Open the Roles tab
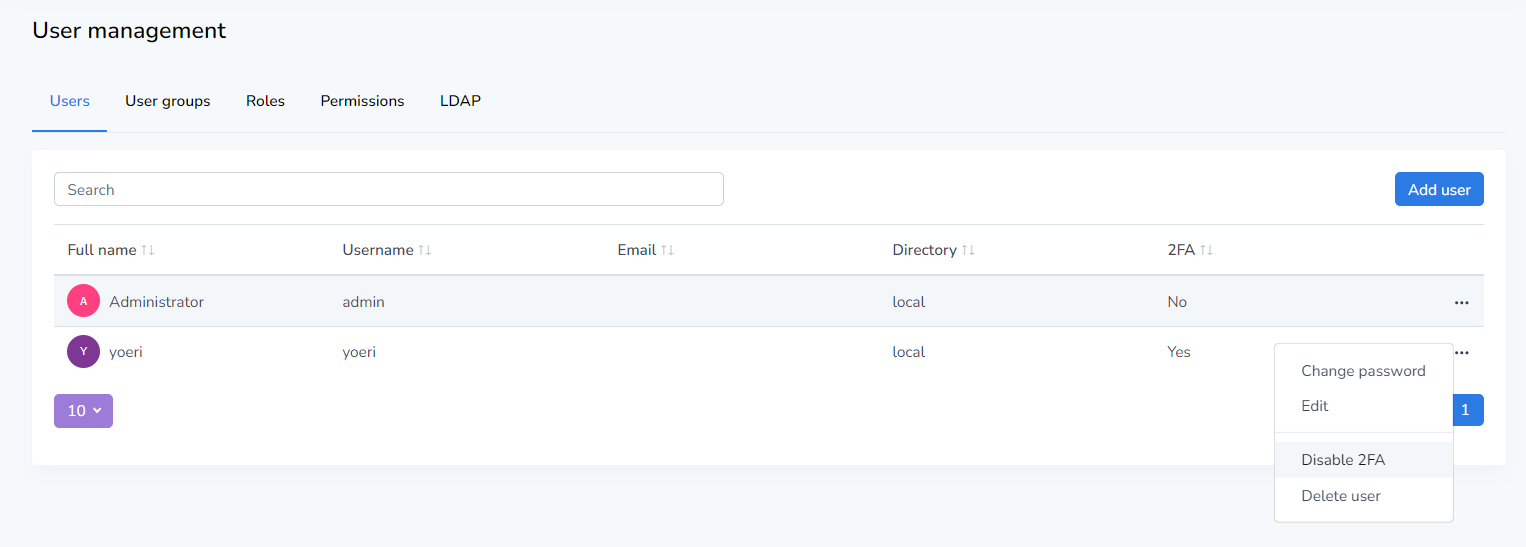 point(265,101)
